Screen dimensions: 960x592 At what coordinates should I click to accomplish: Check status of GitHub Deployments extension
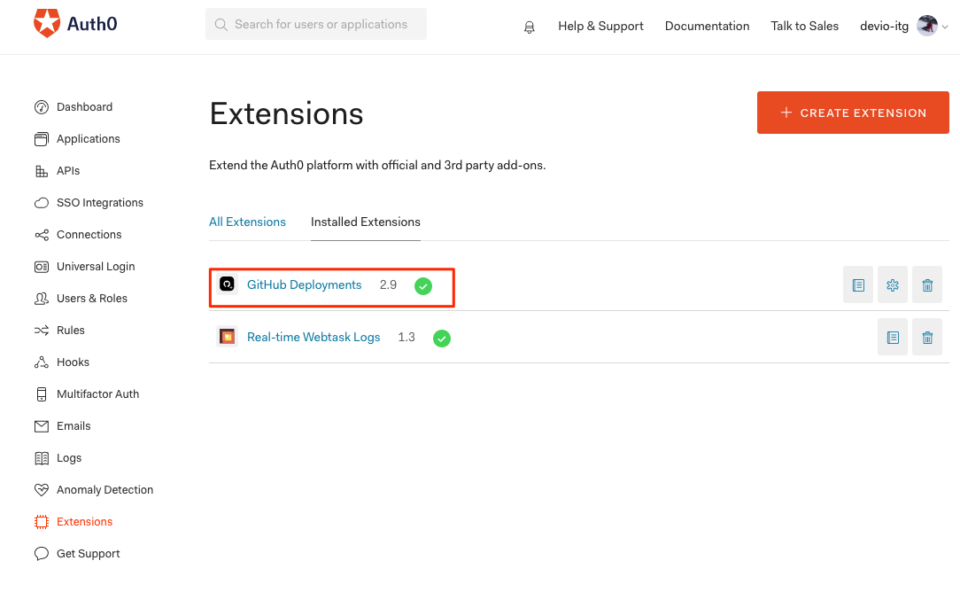(x=423, y=285)
